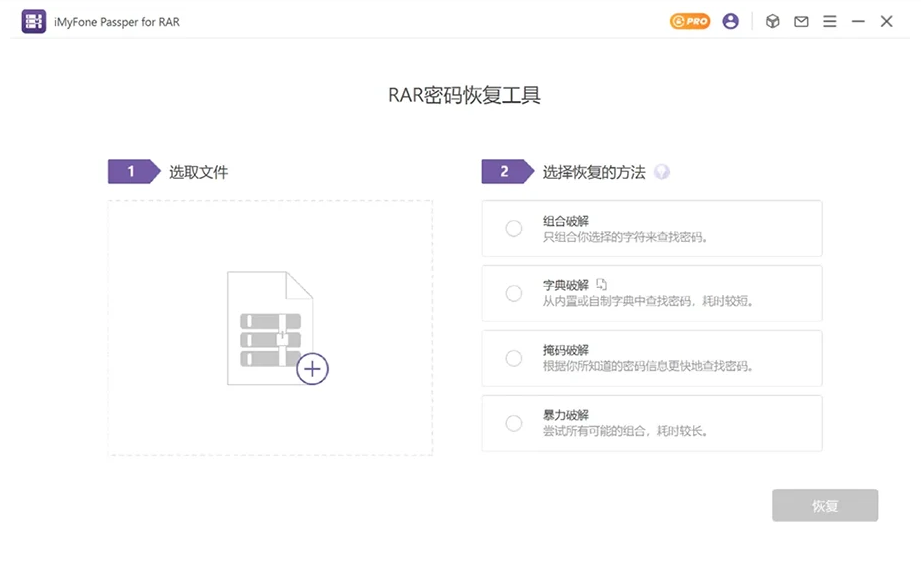Click the 掩码破解 method title
This screenshot has height=573, width=921.
566,350
